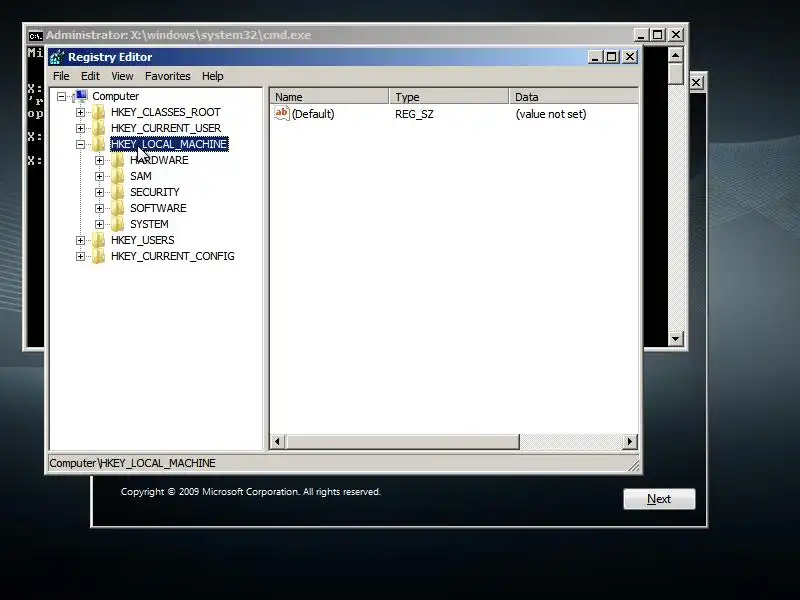Select the HKEY_USERS label
800x600 pixels.
tap(142, 240)
